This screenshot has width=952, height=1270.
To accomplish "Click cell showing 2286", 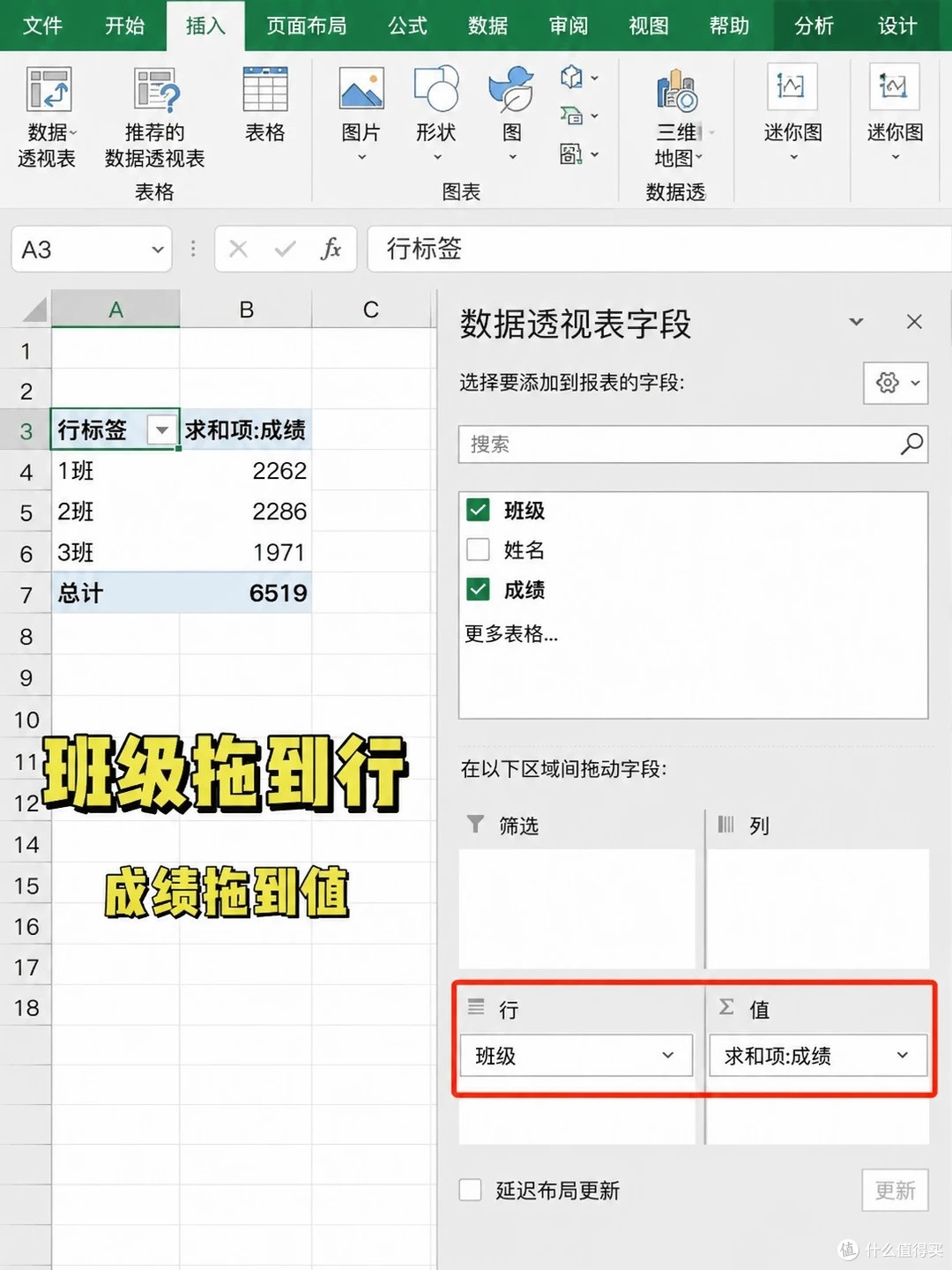I will [246, 512].
